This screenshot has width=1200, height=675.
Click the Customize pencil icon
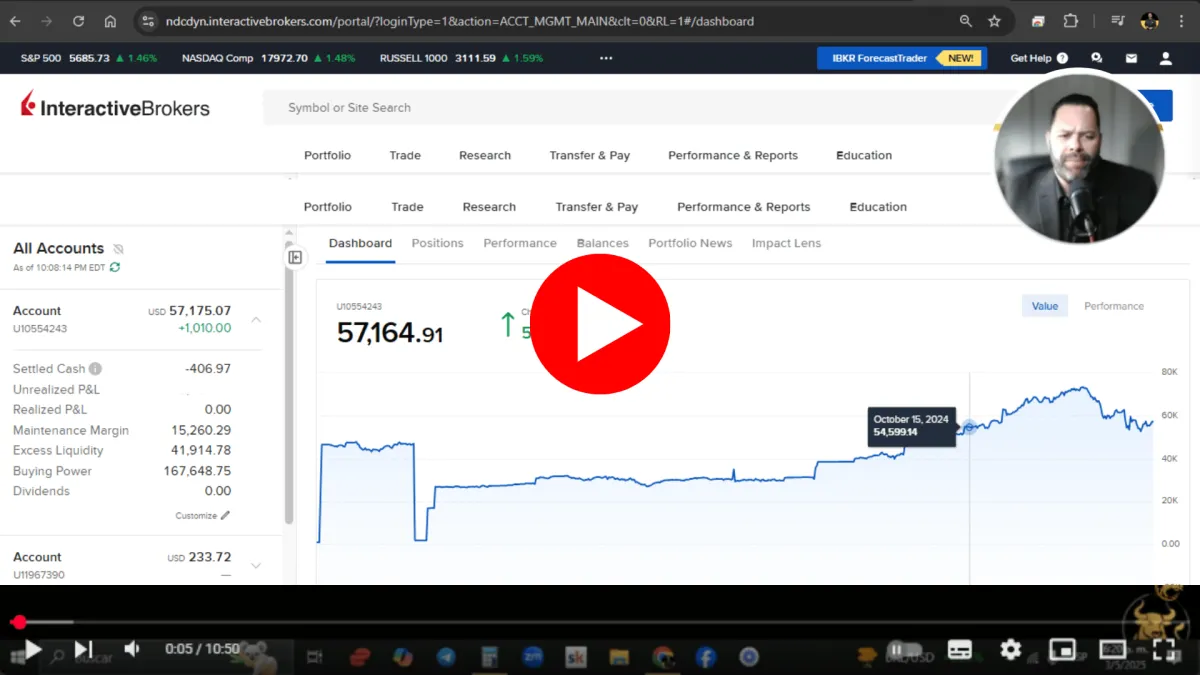pyautogui.click(x=225, y=516)
